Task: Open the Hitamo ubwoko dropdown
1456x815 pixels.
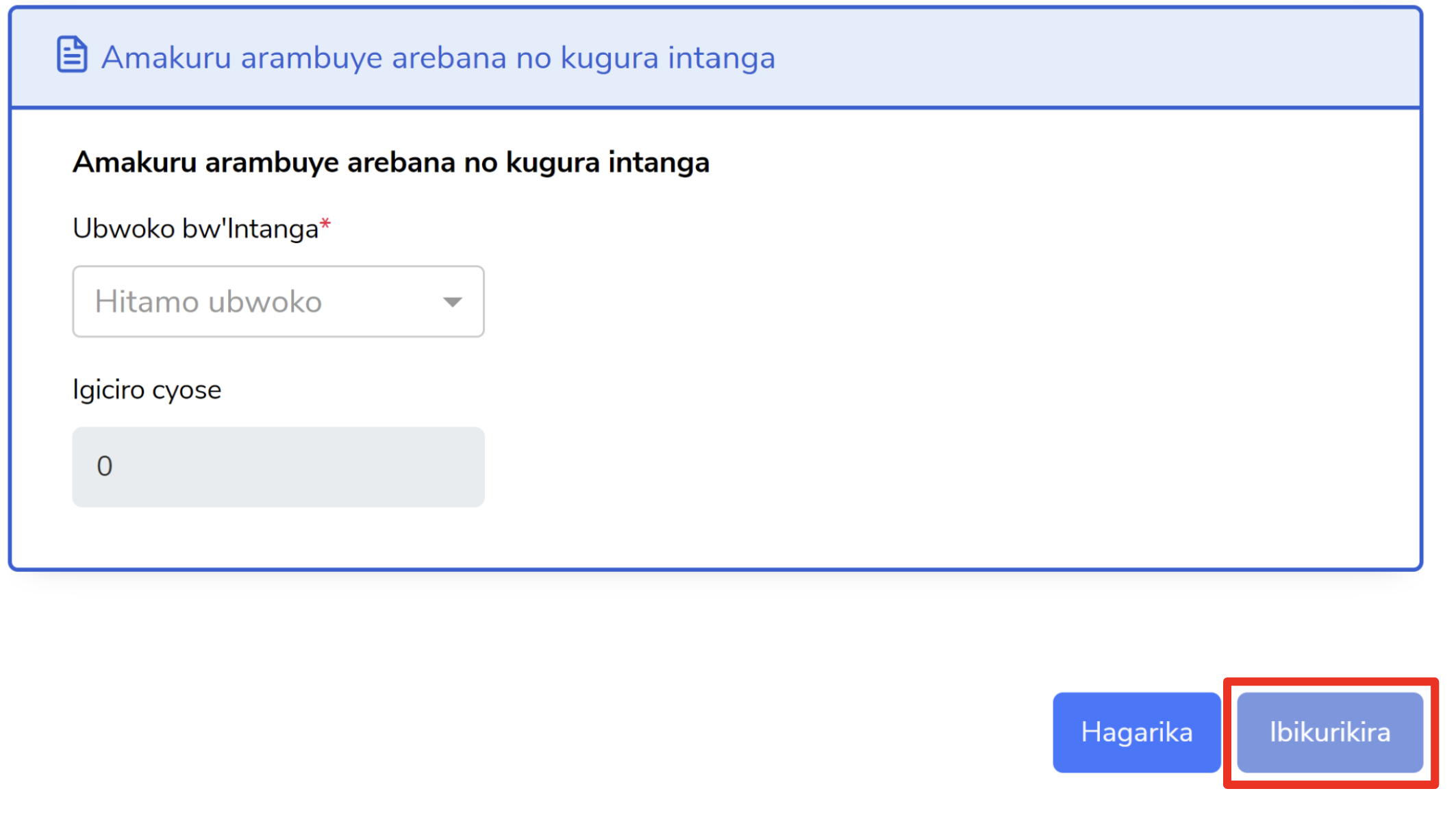Action: coord(277,302)
